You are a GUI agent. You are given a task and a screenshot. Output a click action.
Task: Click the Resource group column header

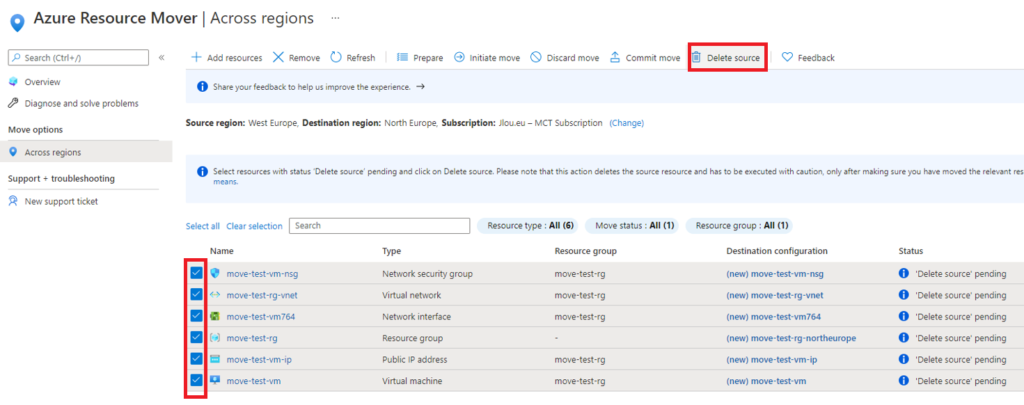pyautogui.click(x=585, y=251)
